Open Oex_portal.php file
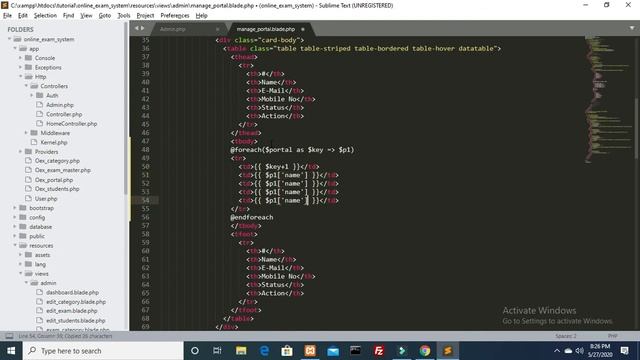Image resolution: width=640 pixels, height=360 pixels. pyautogui.click(x=54, y=180)
